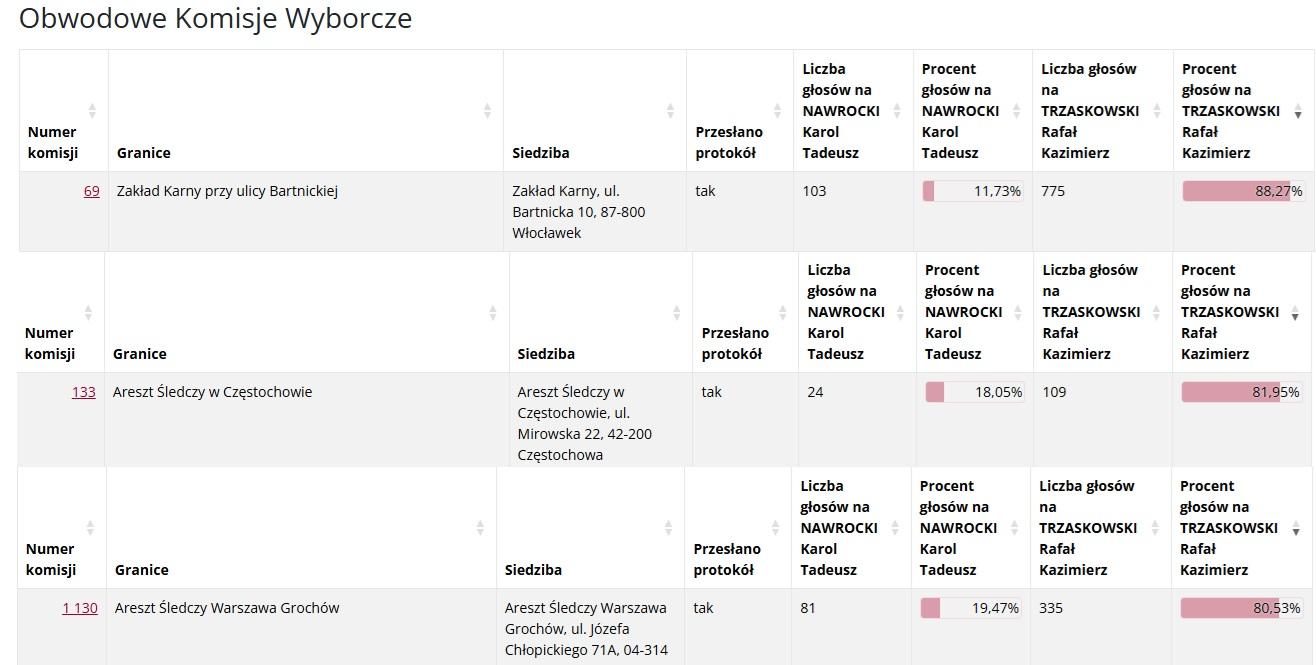Open commission number 133 link

84,392
